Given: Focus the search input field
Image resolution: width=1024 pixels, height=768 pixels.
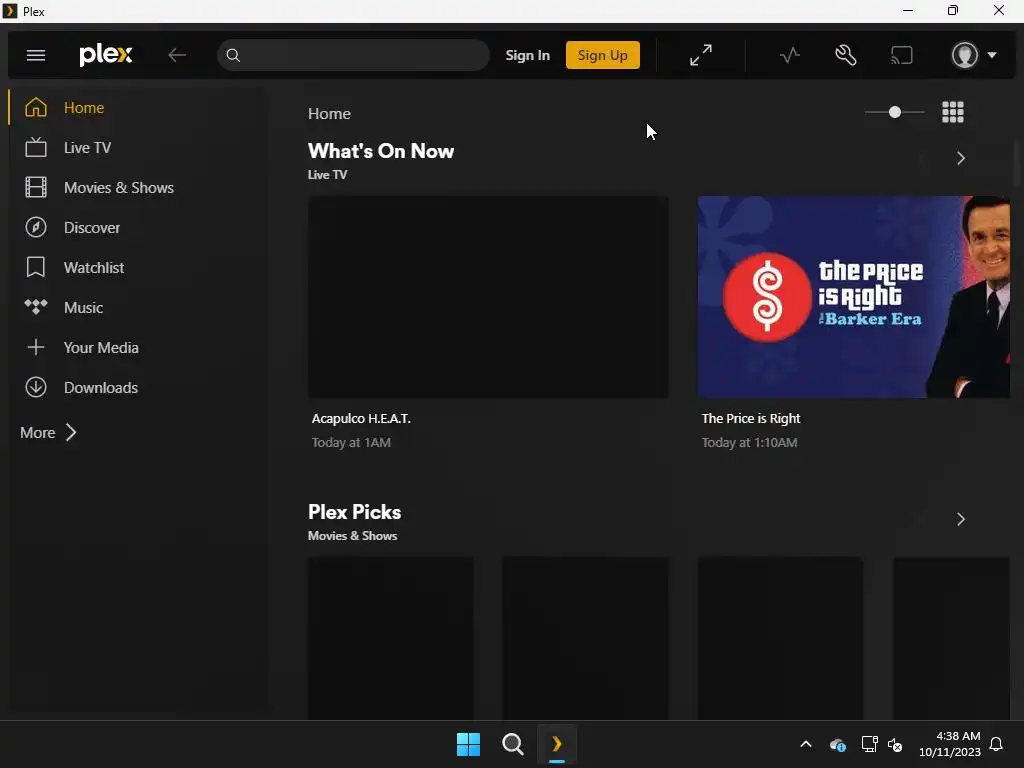Looking at the screenshot, I should 353,56.
